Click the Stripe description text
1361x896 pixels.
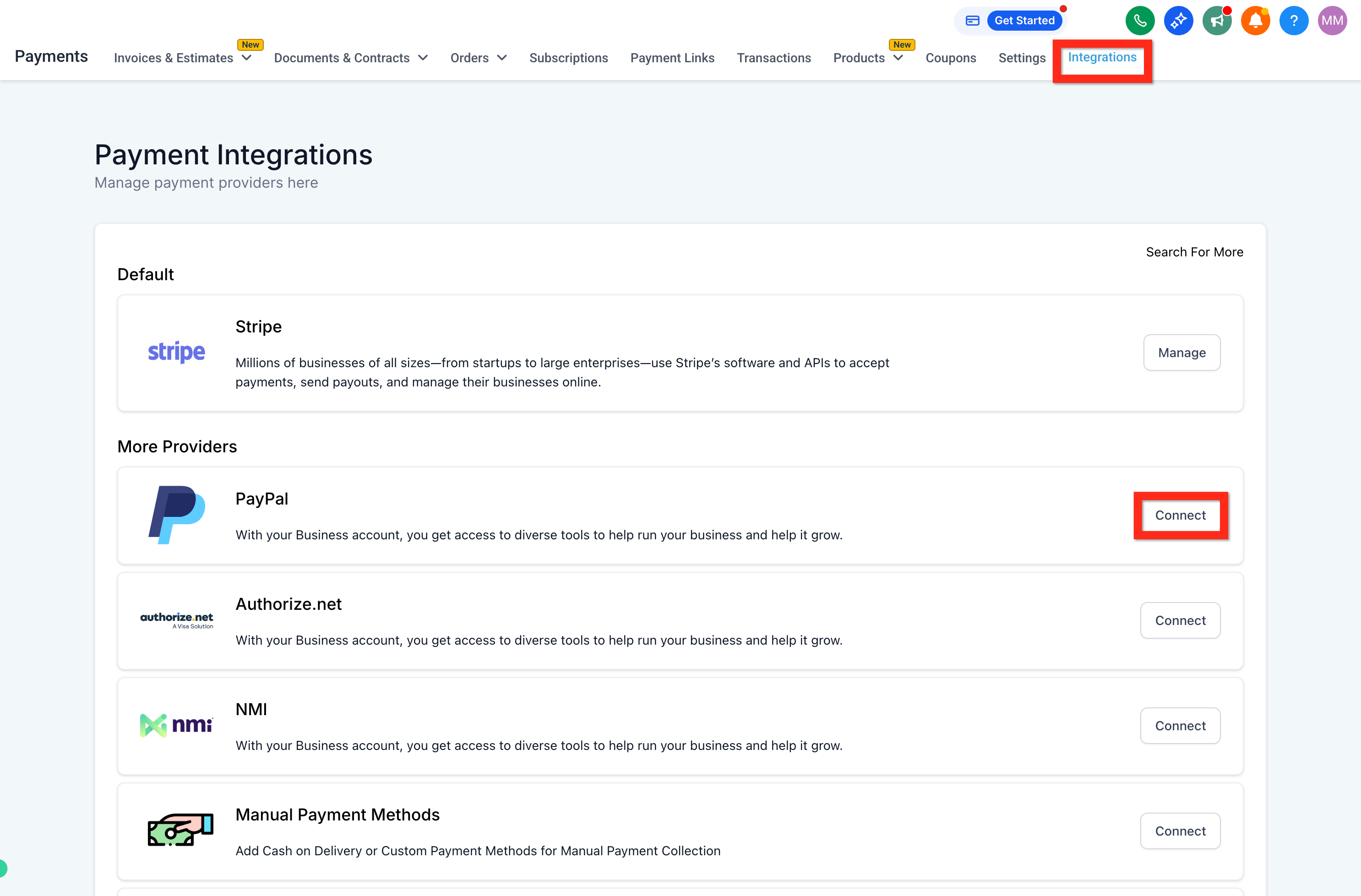pos(562,372)
